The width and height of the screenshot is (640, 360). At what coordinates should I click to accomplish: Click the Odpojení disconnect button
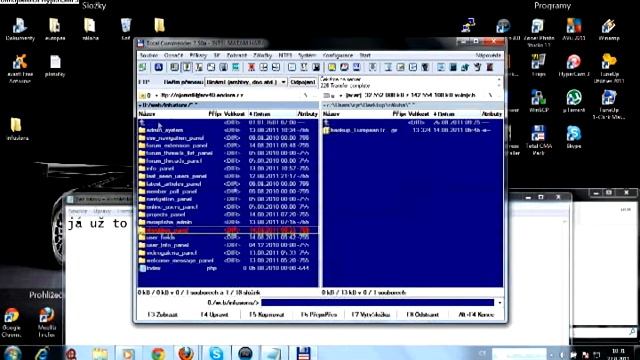302,82
